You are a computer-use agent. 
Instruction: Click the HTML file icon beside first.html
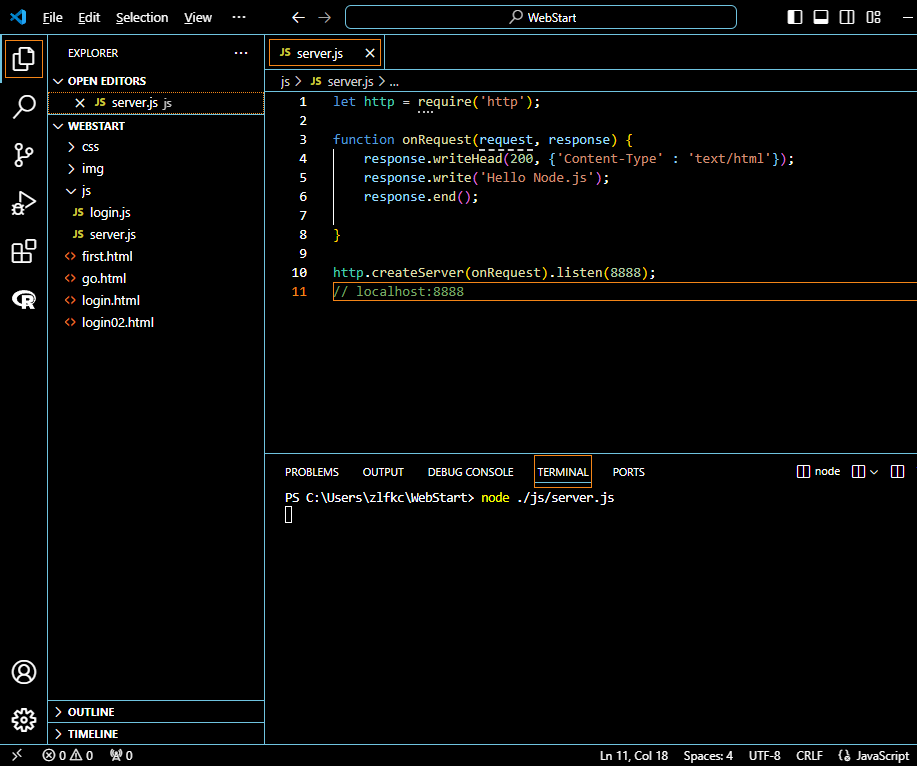70,256
